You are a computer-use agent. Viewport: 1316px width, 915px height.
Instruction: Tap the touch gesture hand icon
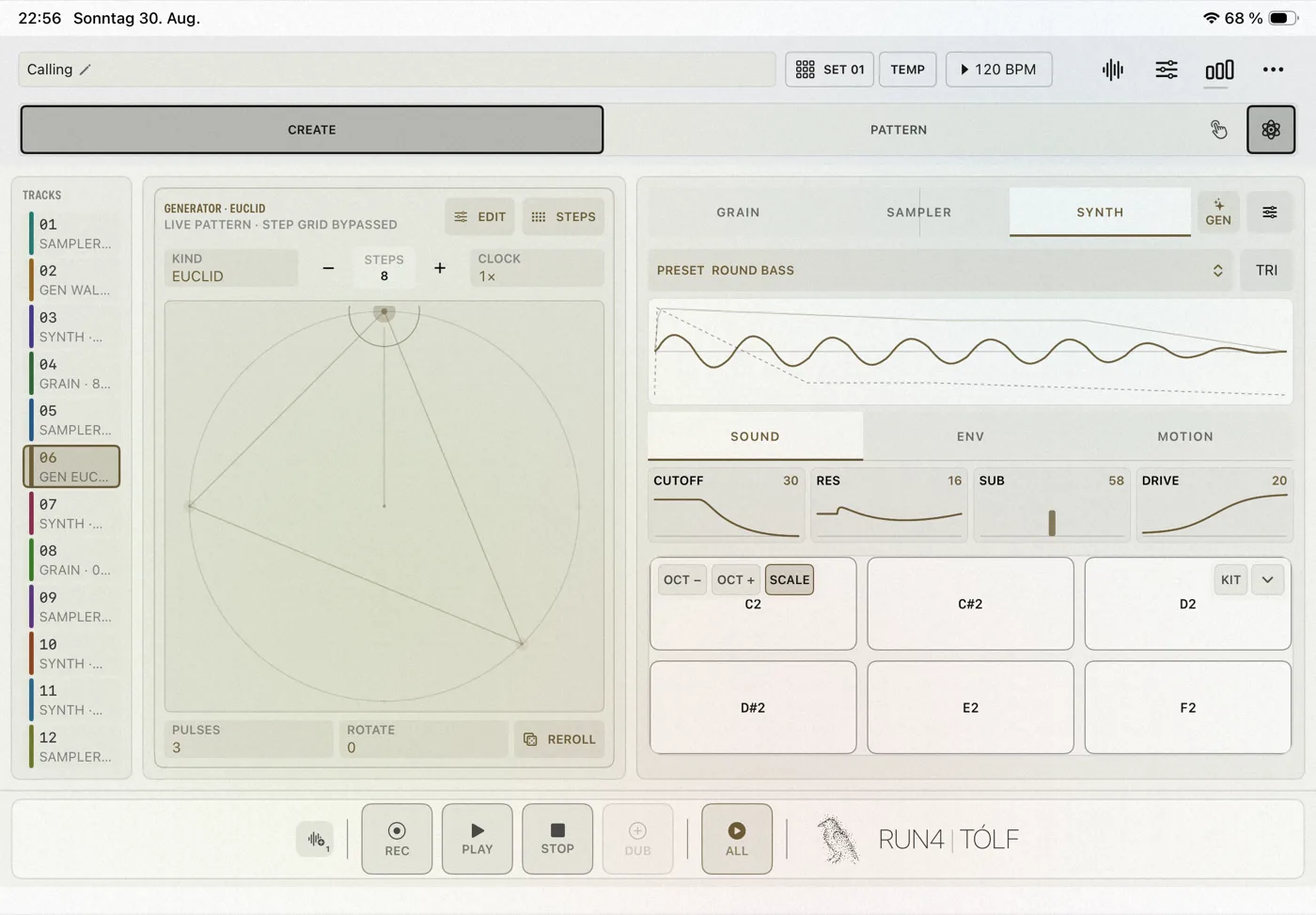click(x=1218, y=130)
